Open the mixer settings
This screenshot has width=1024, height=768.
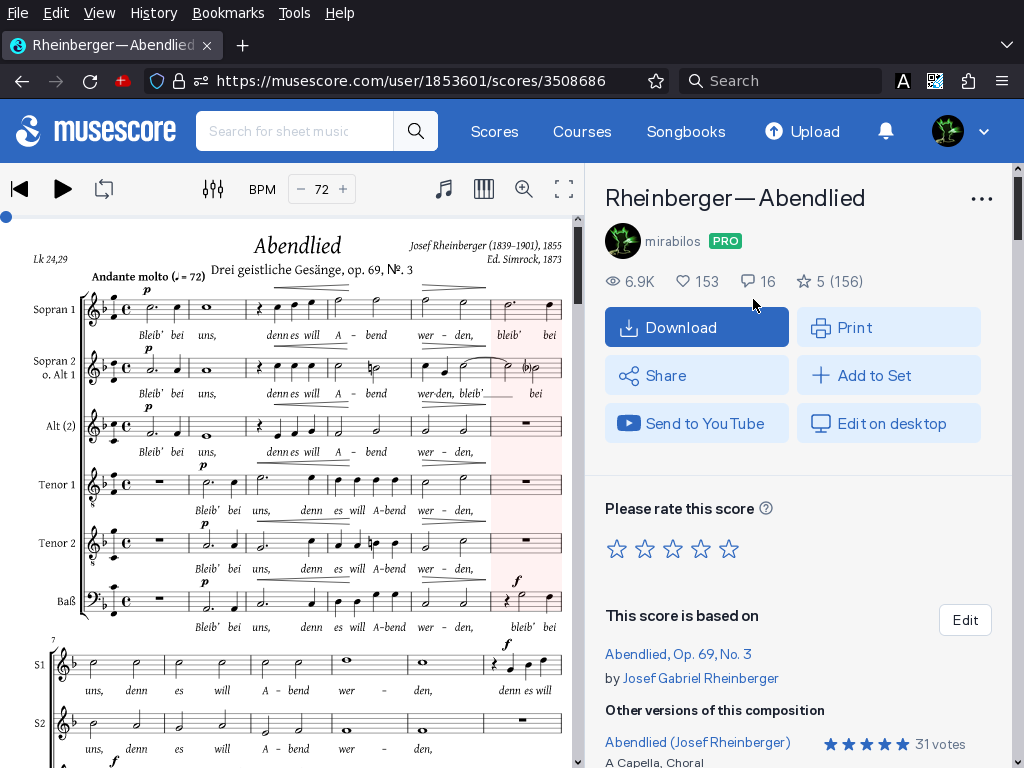[213, 189]
